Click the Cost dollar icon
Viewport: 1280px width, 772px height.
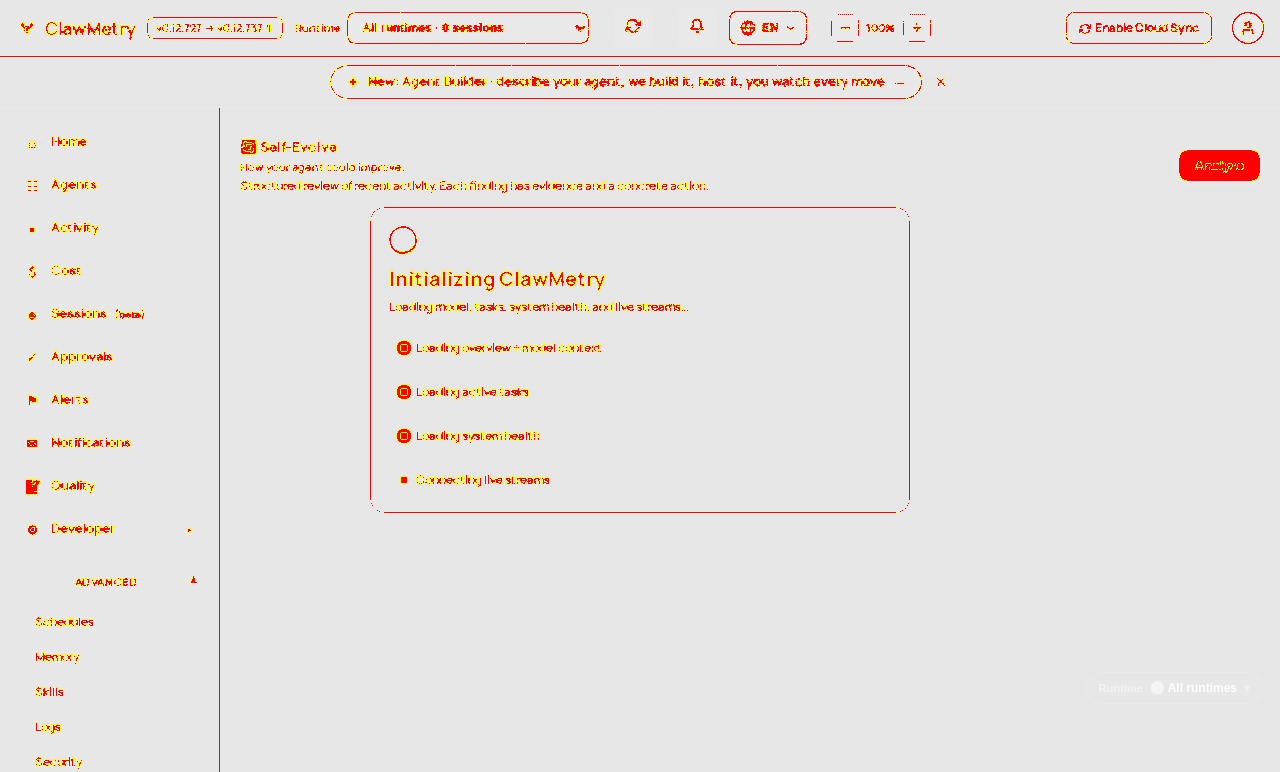[x=32, y=272]
